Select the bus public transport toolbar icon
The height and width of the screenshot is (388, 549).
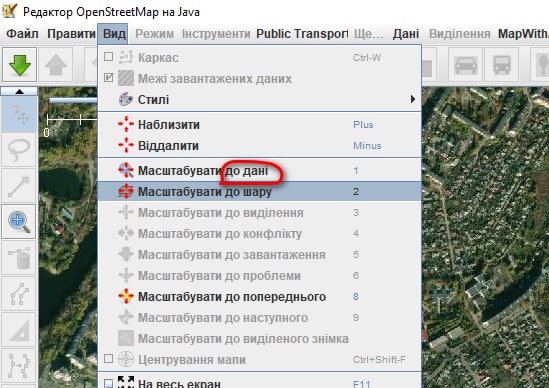pyautogui.click(x=501, y=65)
